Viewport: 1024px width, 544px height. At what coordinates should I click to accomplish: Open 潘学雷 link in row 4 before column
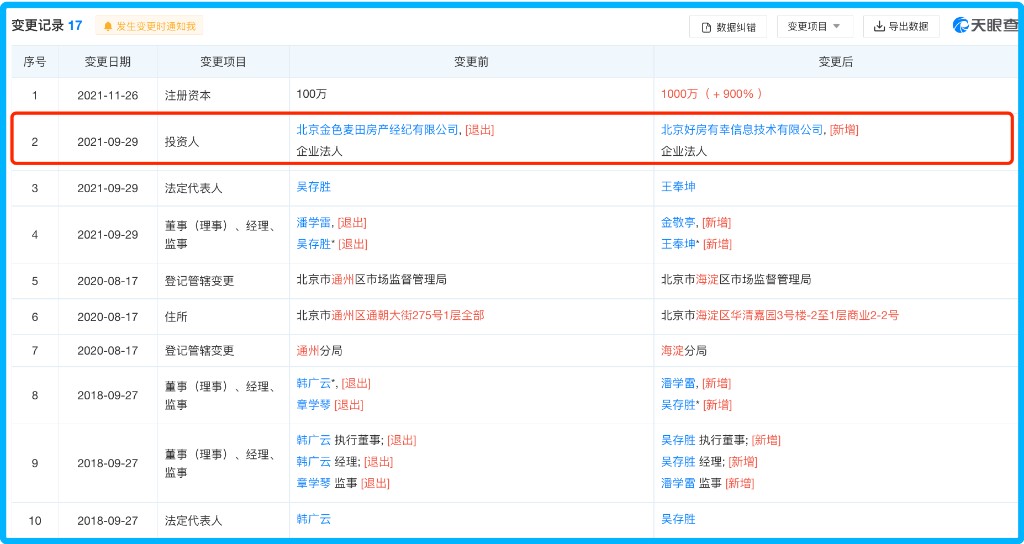[313, 223]
